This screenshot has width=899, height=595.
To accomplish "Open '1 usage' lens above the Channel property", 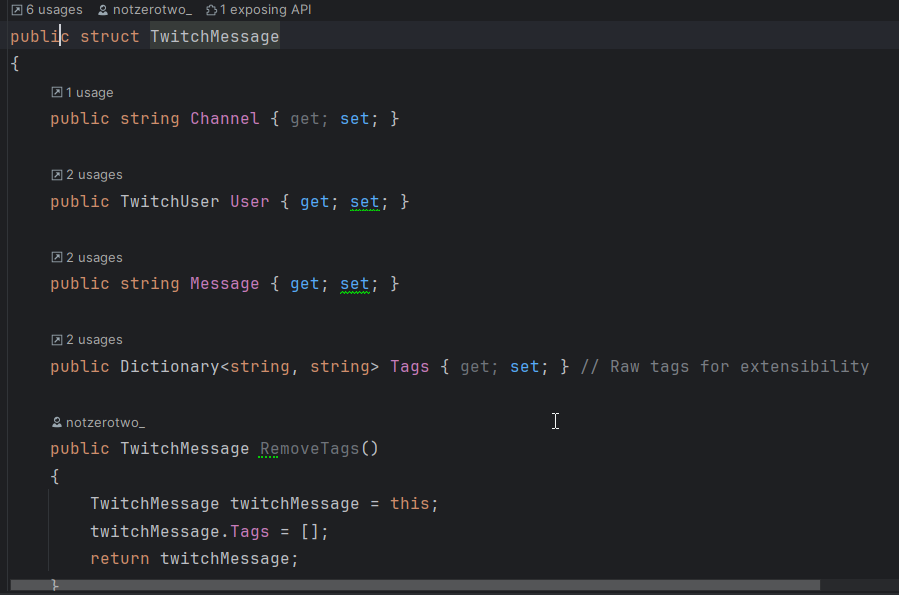I will point(89,93).
